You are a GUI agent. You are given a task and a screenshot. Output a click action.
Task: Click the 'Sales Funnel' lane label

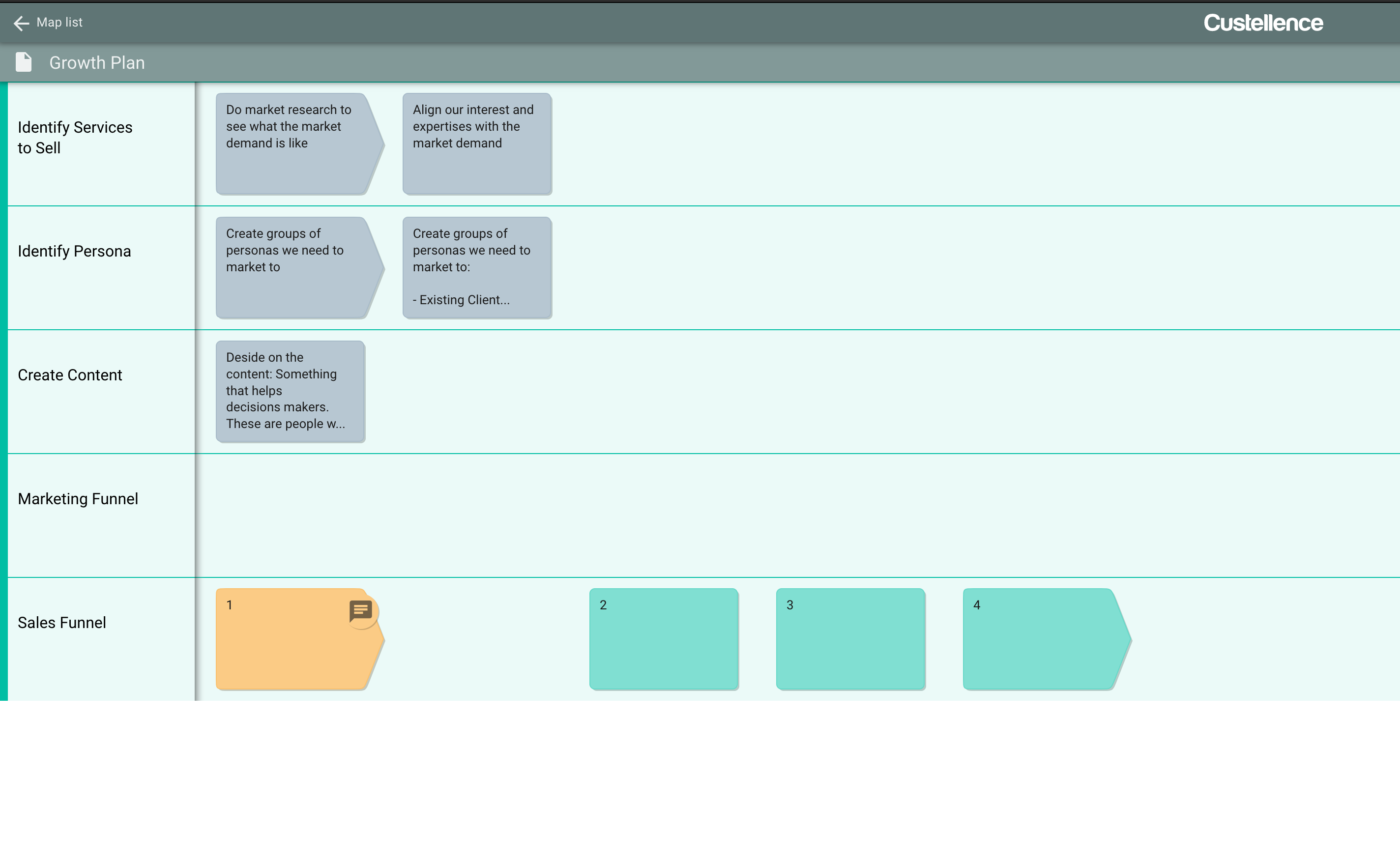coord(62,623)
